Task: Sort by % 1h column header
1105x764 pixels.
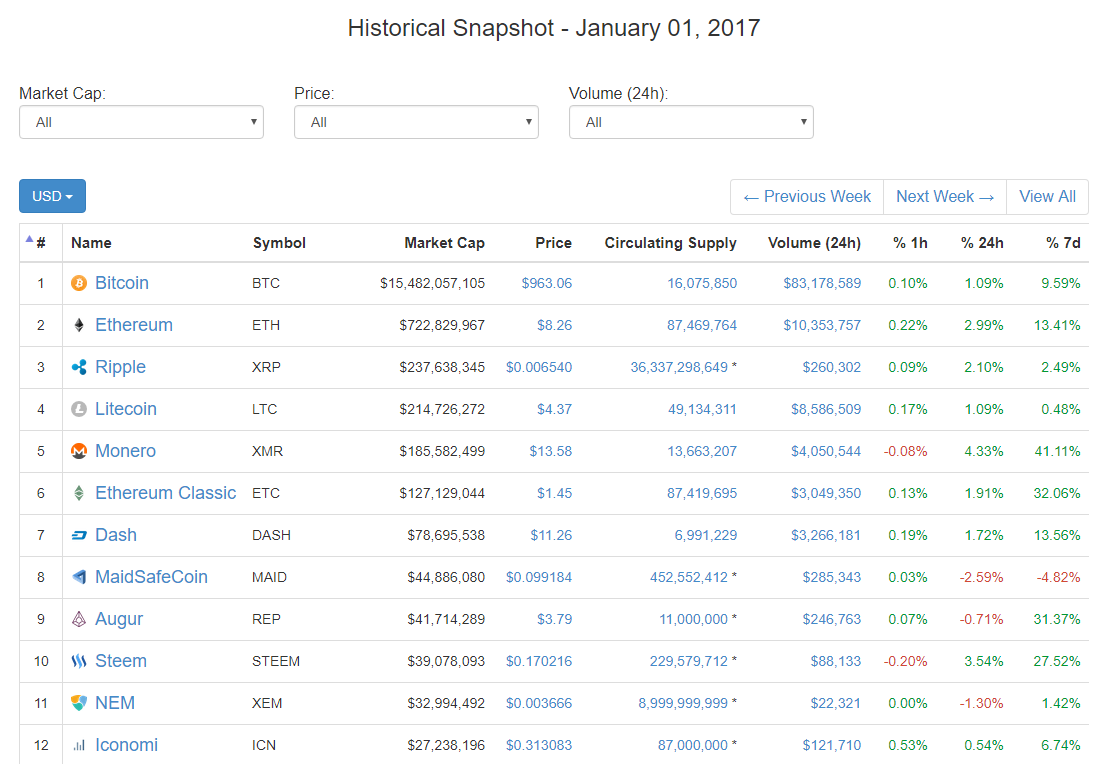Action: (910, 243)
